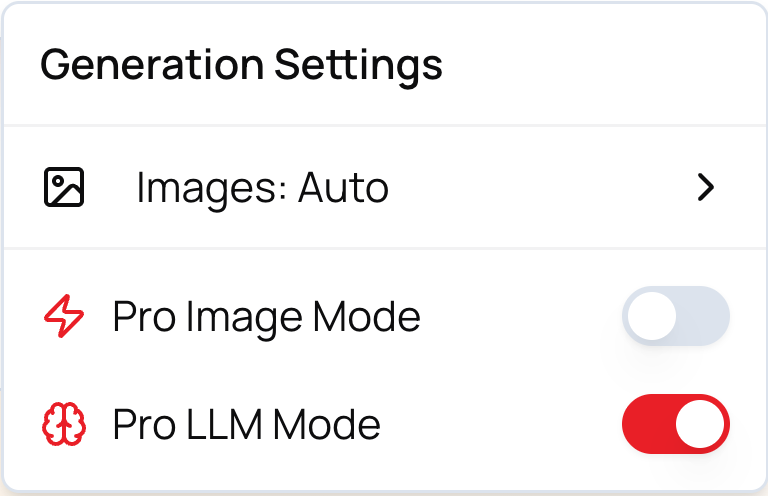
Task: Expand the Images: Auto chevron arrow
Action: point(707,187)
